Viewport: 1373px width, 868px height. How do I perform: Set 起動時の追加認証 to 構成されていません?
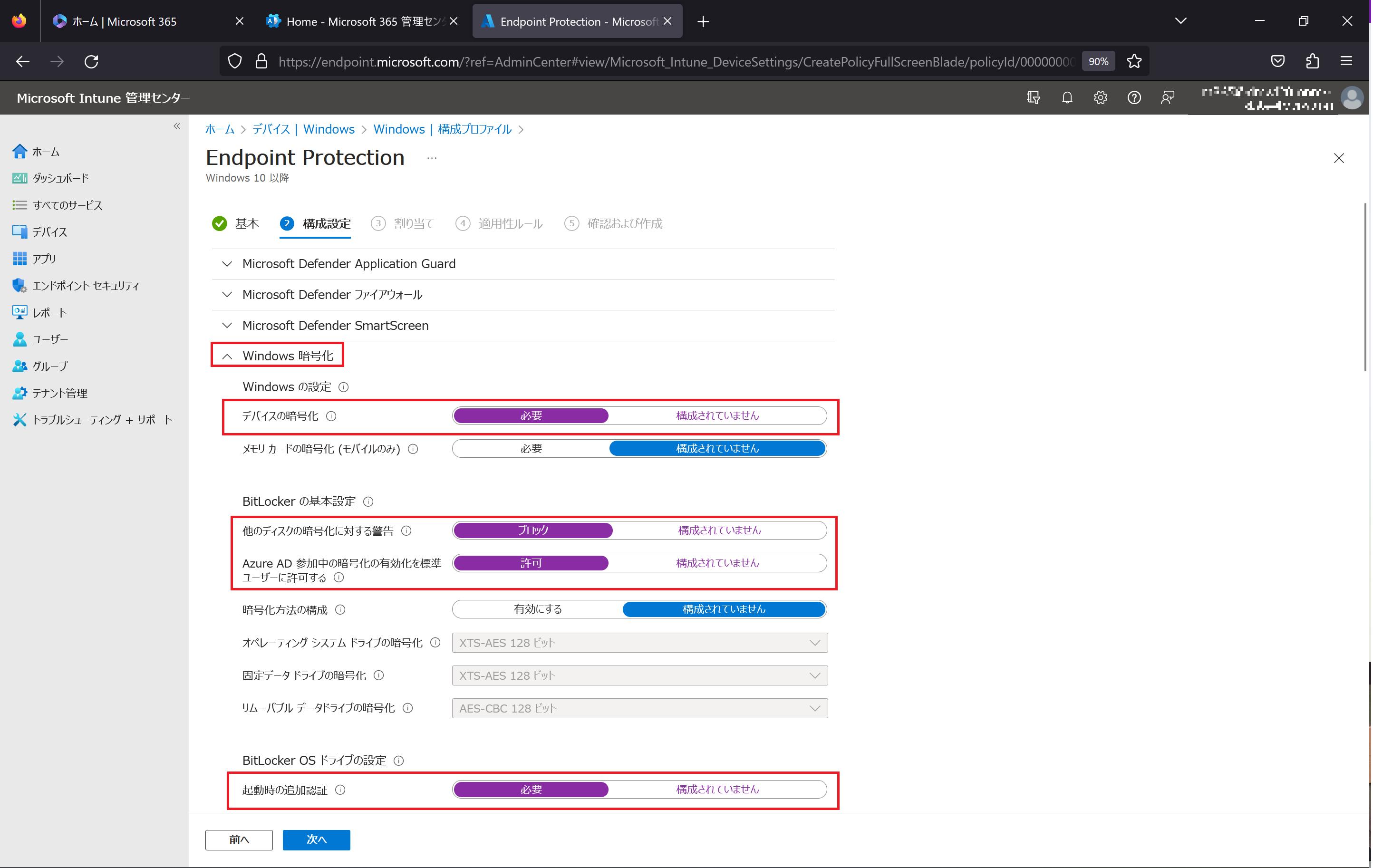[x=717, y=790]
